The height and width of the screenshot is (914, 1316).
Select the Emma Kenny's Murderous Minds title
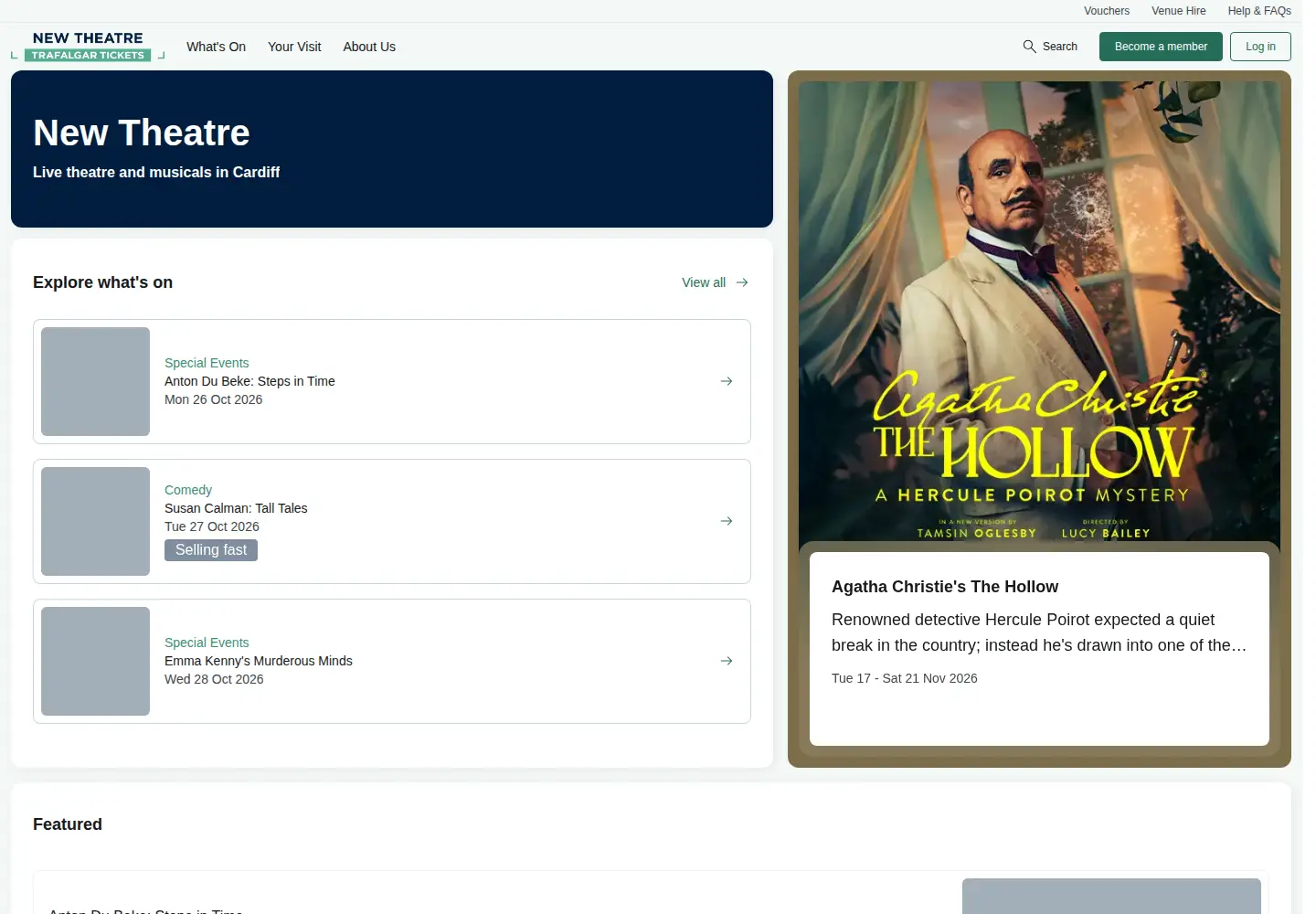point(259,661)
